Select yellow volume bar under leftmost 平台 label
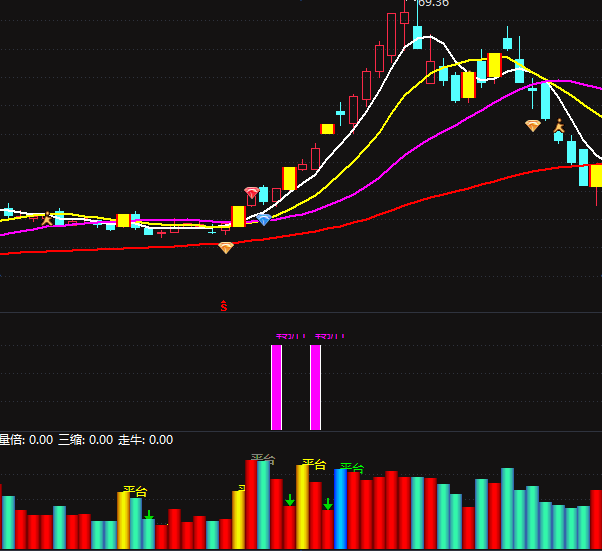Viewport: 602px width, 551px height. pos(123,520)
